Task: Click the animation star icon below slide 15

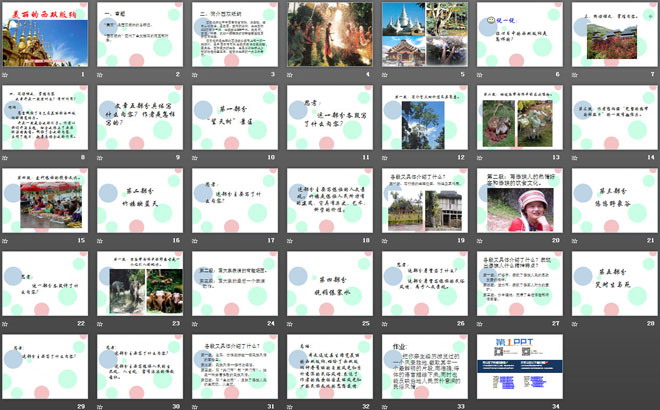Action: (x=5, y=241)
